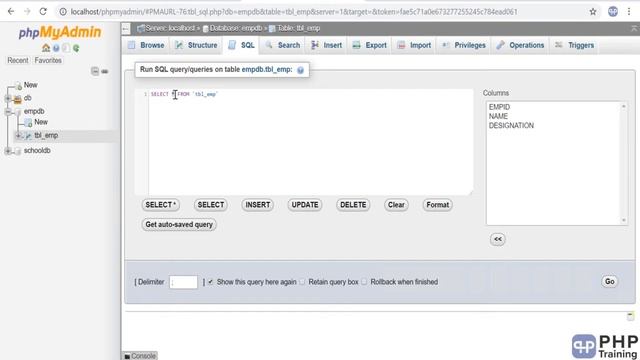Viewport: 640px width, 360px height.
Task: Open the Import tab
Action: pos(414,45)
